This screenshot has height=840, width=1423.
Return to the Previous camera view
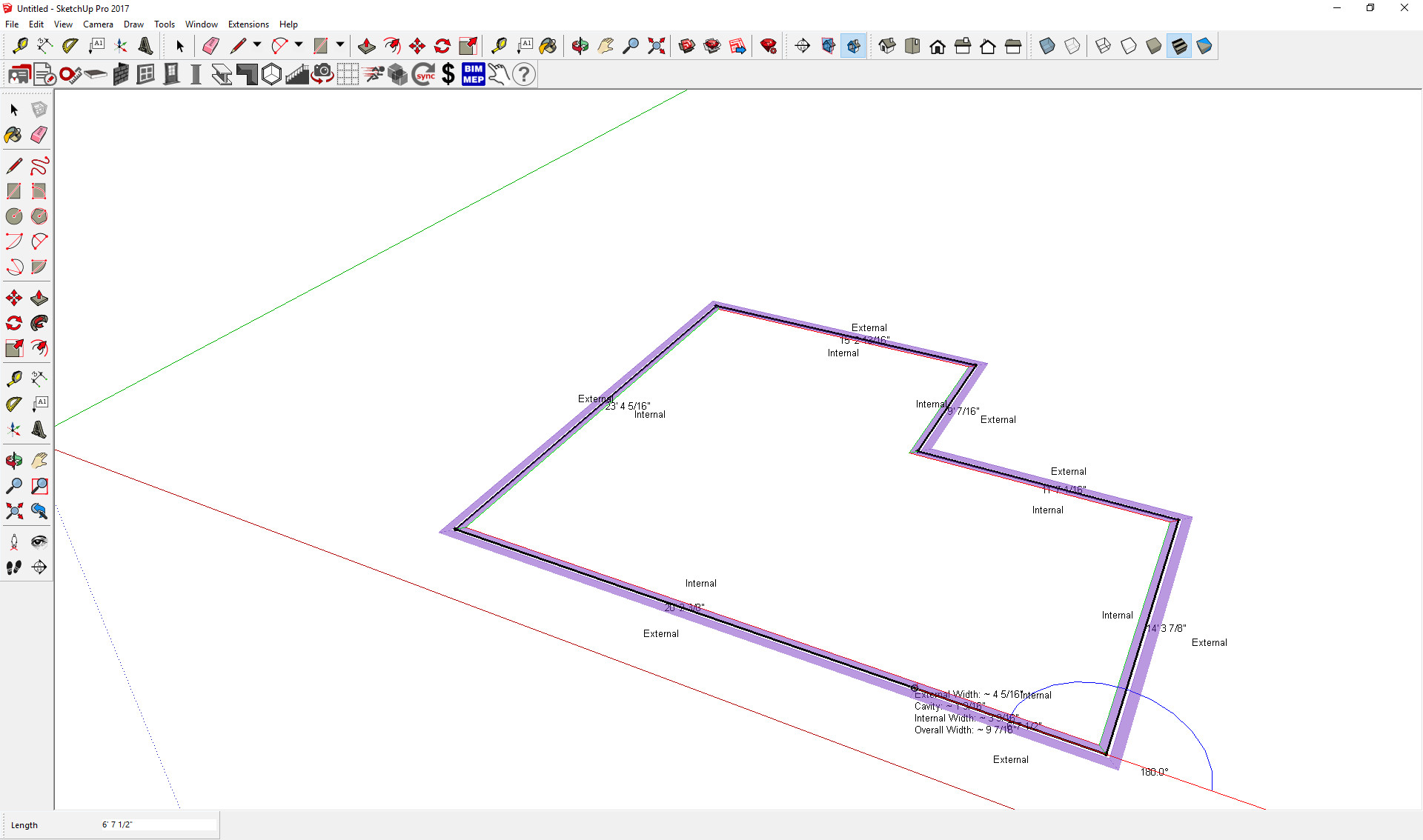coord(39,511)
